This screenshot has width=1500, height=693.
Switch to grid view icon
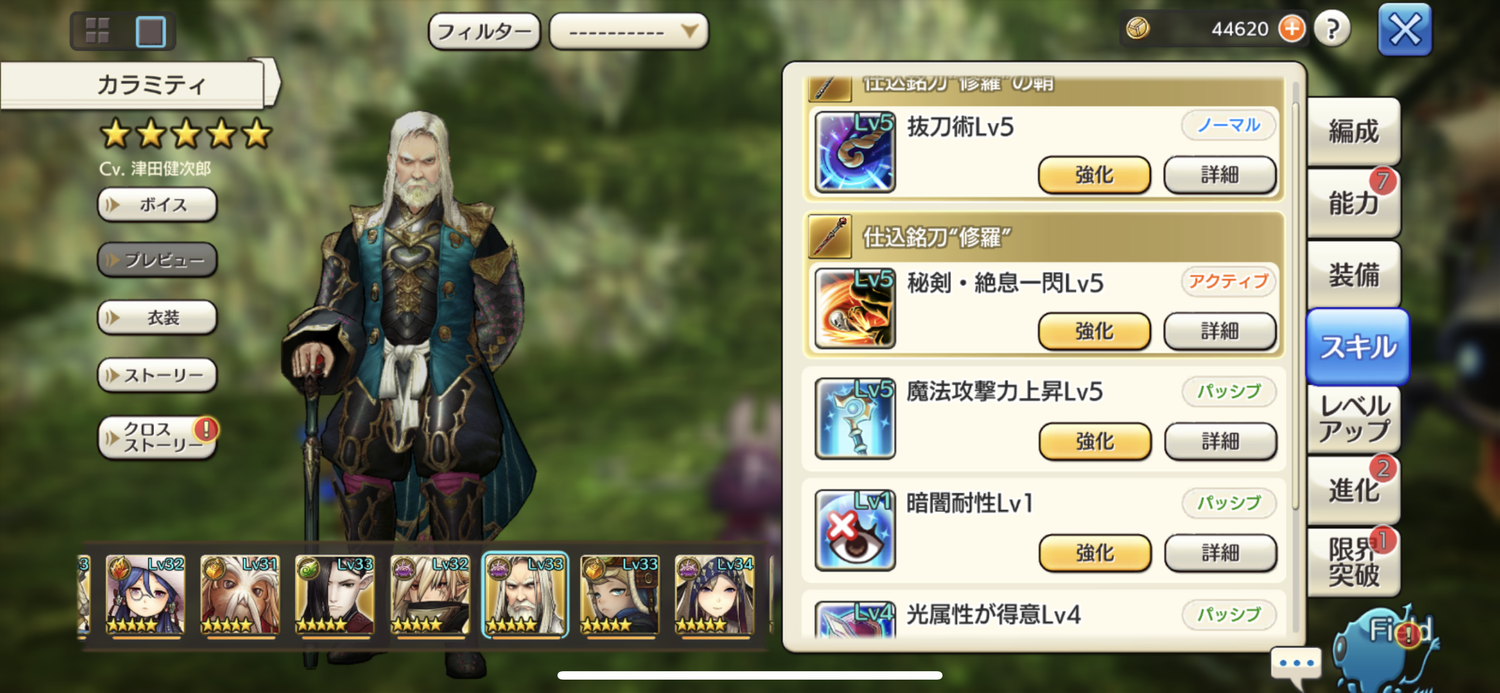pos(97,31)
